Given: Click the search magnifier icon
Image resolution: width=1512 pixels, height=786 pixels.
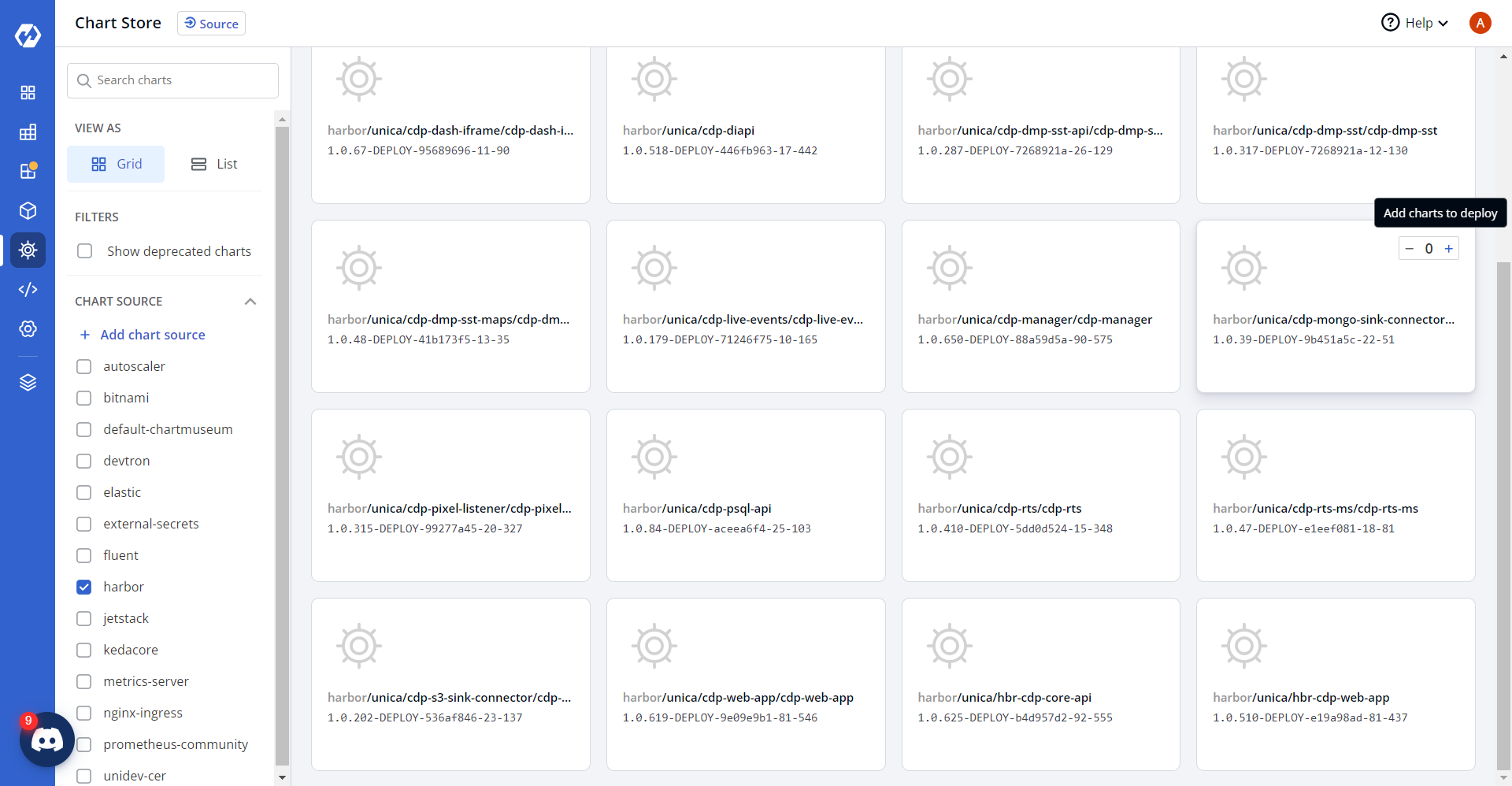Looking at the screenshot, I should coord(84,80).
